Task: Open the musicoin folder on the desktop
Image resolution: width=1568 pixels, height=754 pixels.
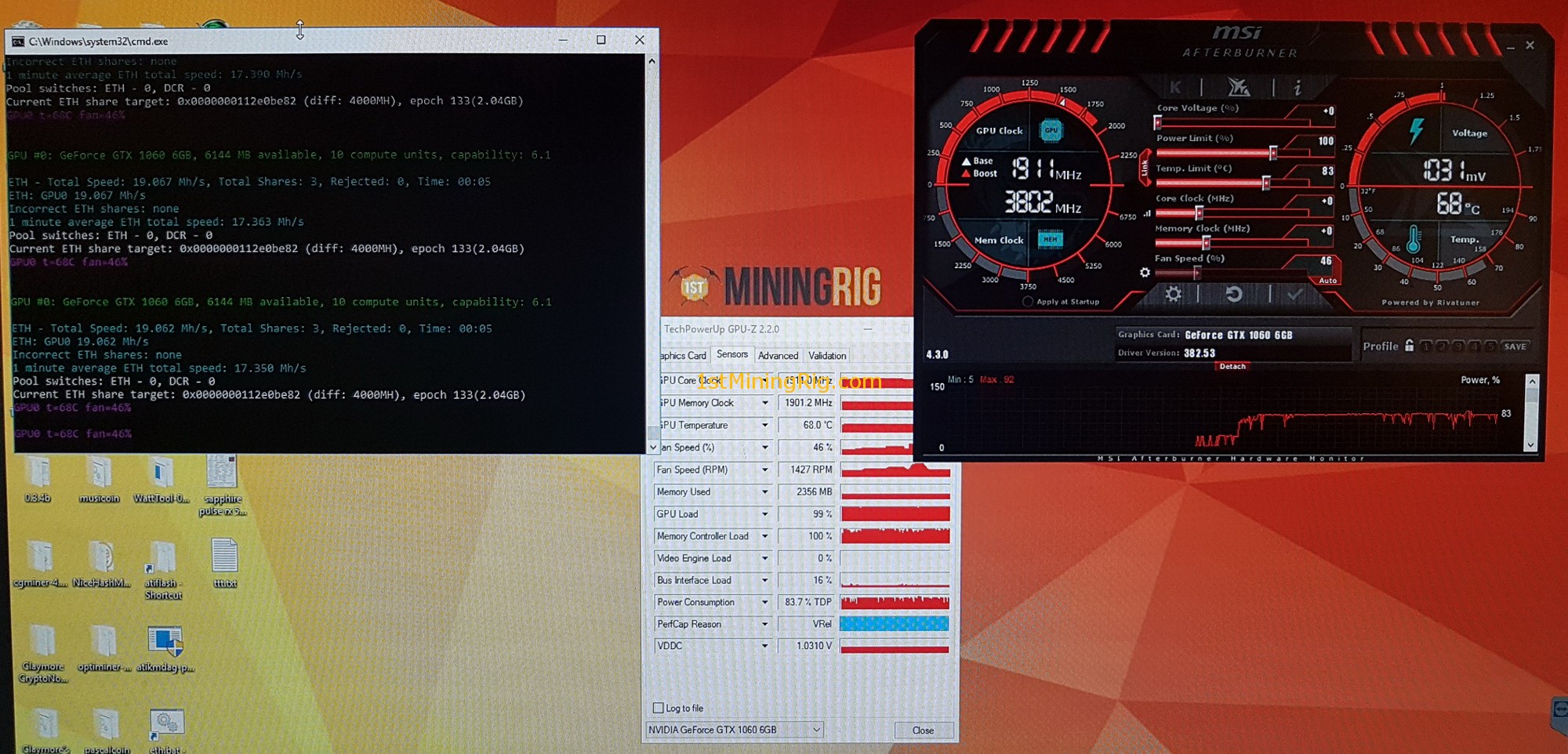Action: click(99, 480)
